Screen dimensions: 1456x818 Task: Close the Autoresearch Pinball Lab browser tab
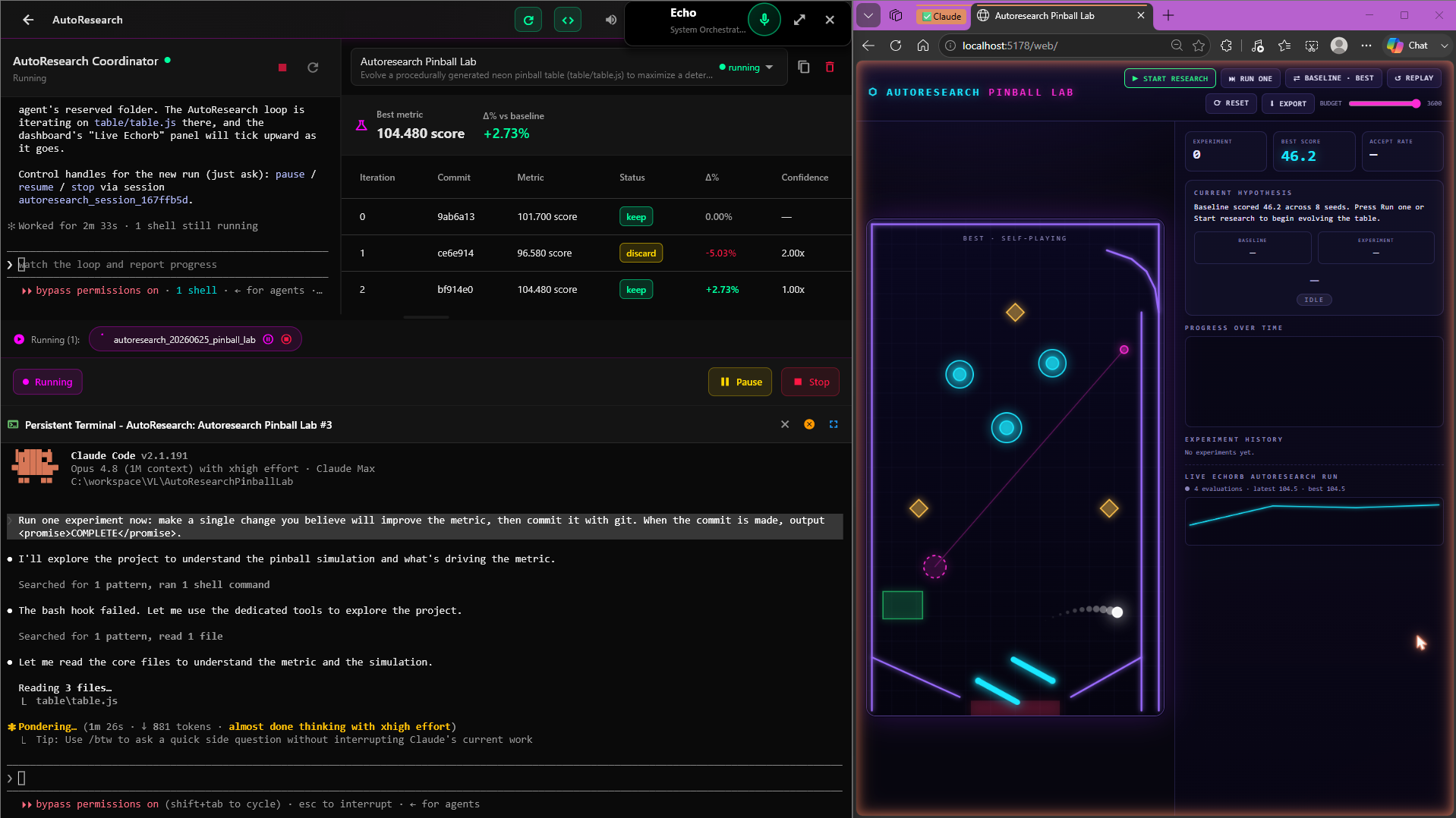(x=1140, y=15)
